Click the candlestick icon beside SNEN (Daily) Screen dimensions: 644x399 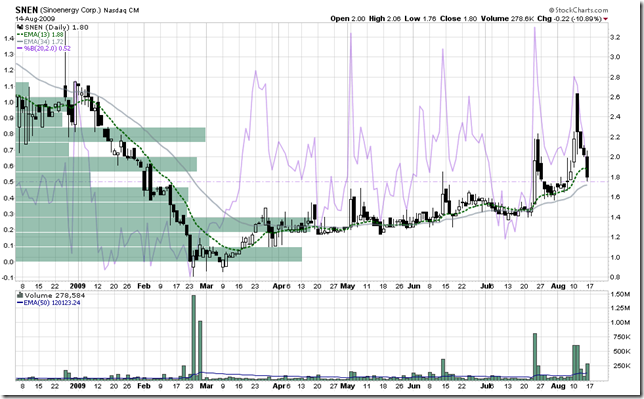(x=19, y=27)
